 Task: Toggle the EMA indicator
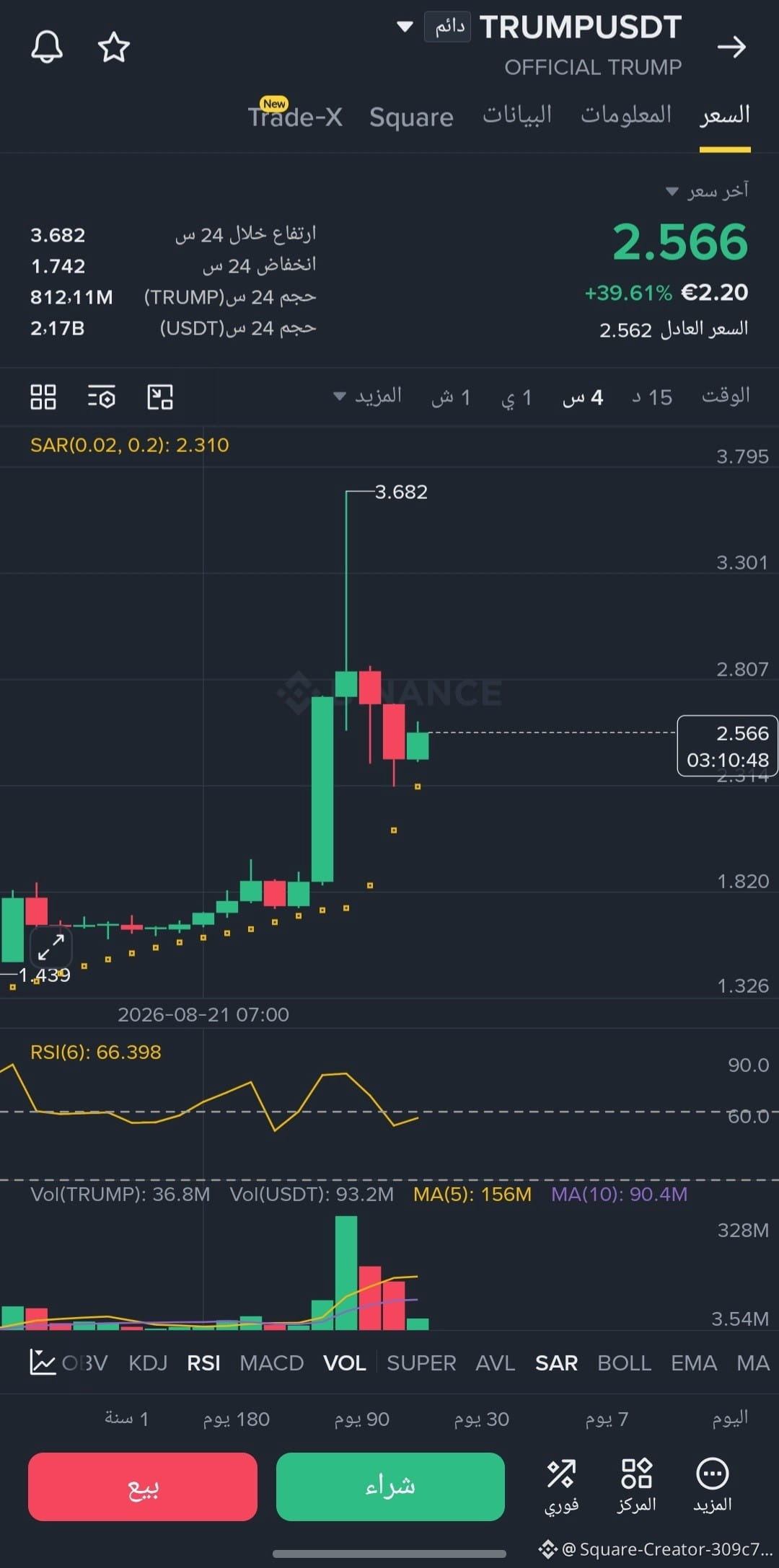694,1363
